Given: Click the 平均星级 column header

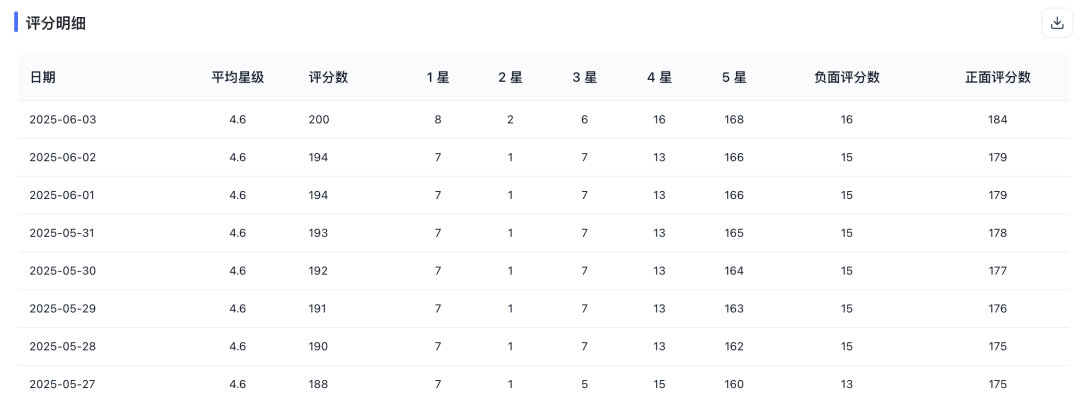Looking at the screenshot, I should [238, 78].
